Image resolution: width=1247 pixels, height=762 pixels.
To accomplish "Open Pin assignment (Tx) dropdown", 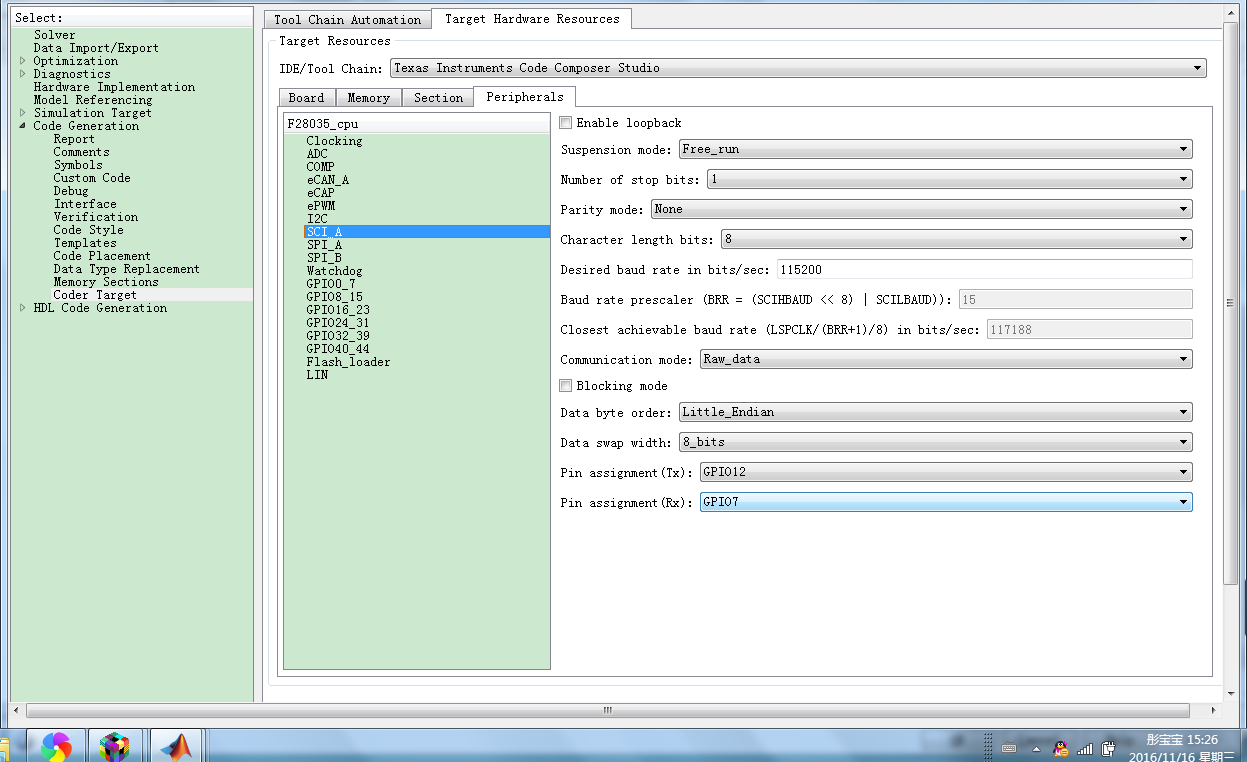I will pyautogui.click(x=946, y=472).
